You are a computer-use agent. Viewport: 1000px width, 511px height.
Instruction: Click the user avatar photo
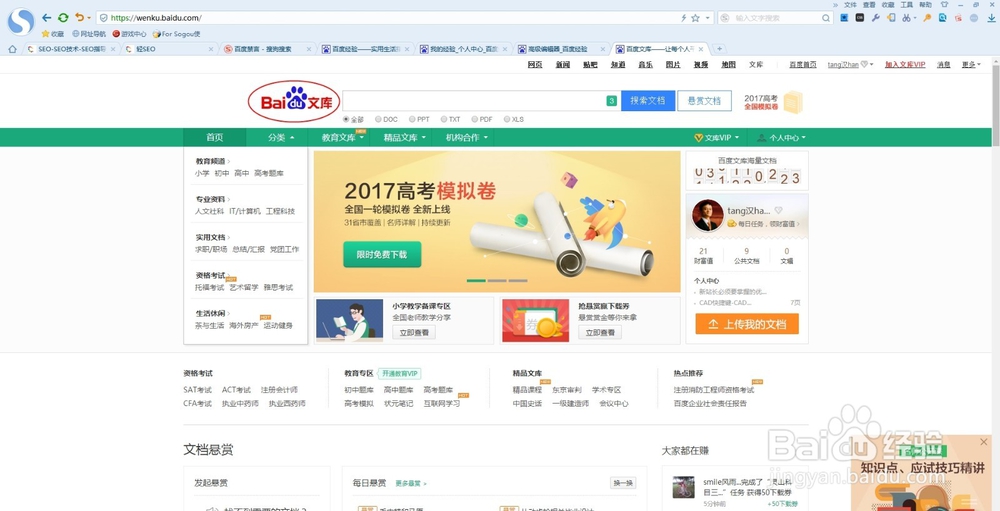(x=708, y=216)
